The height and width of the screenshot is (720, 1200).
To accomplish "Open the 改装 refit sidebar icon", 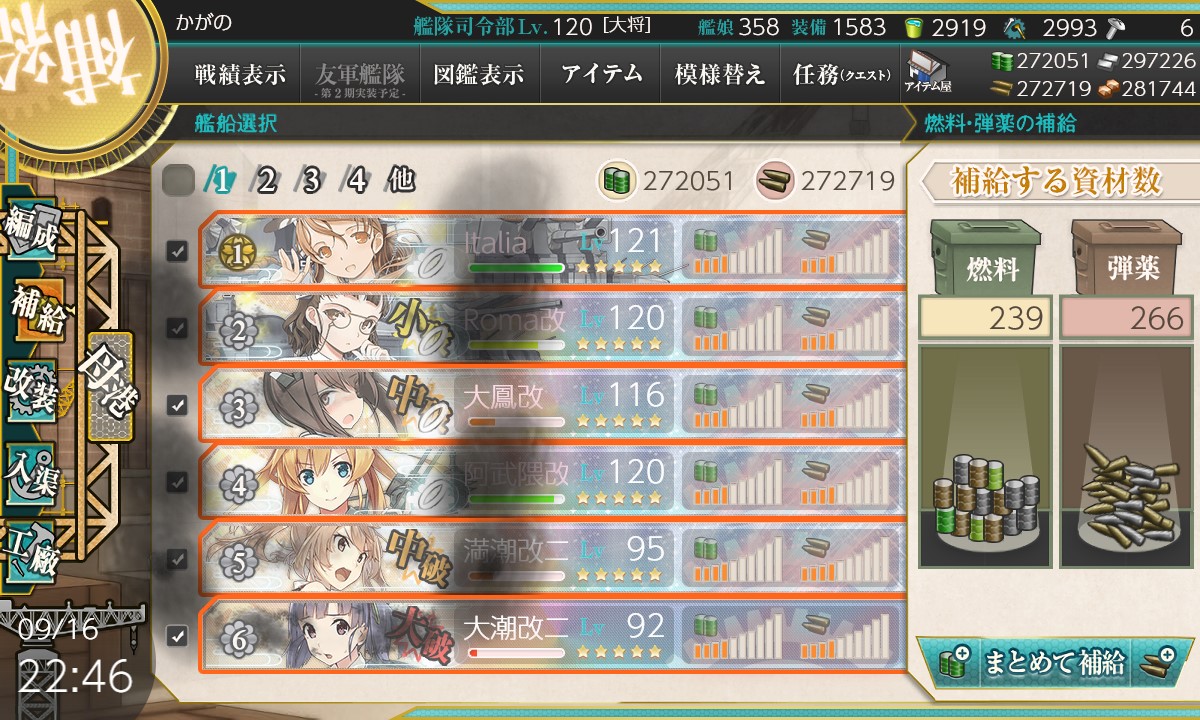I will click(x=32, y=389).
